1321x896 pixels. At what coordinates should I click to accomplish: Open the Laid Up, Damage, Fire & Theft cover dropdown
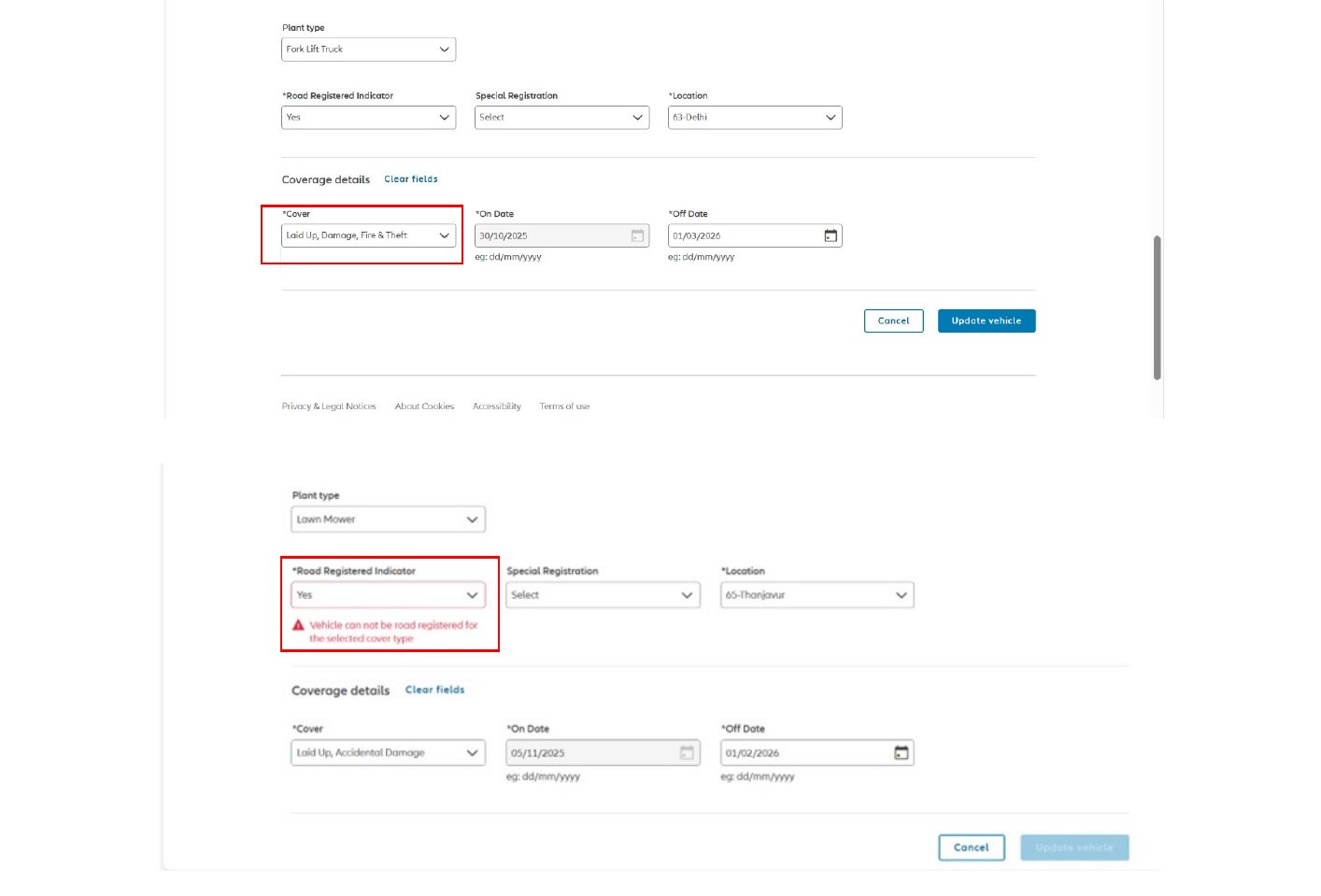pos(368,235)
